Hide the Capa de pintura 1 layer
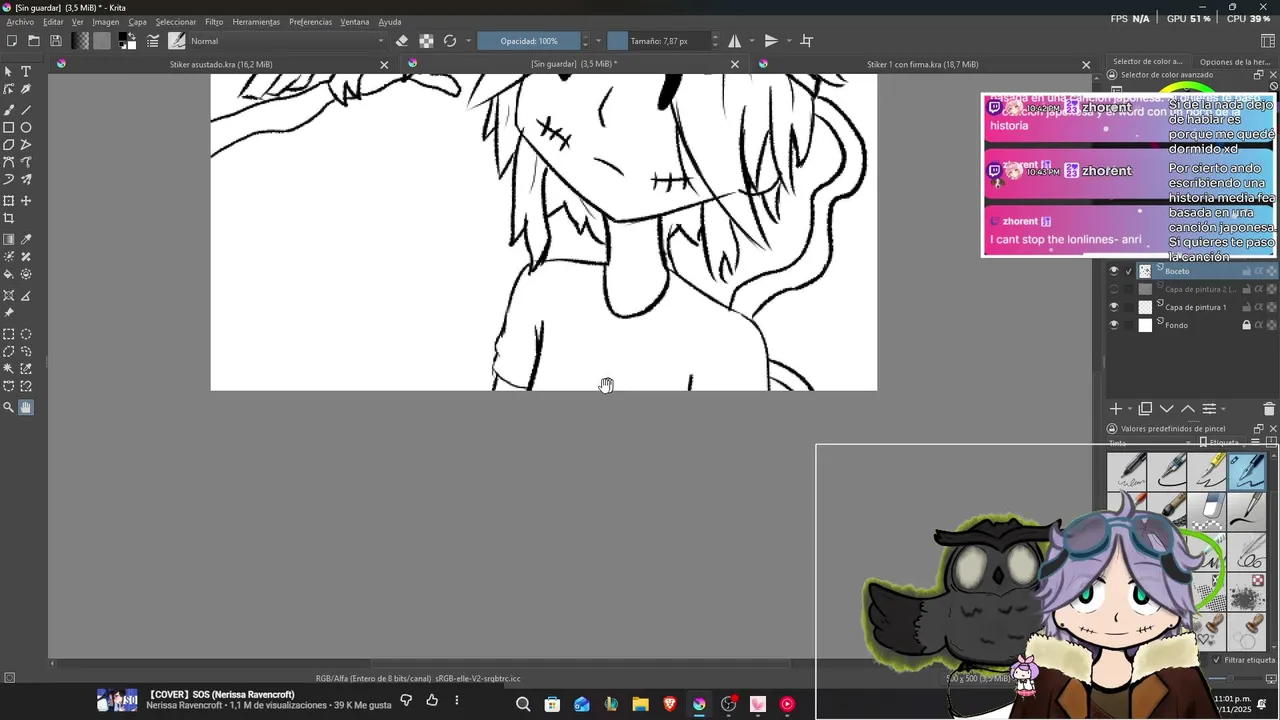The width and height of the screenshot is (1280, 720). coord(1114,307)
